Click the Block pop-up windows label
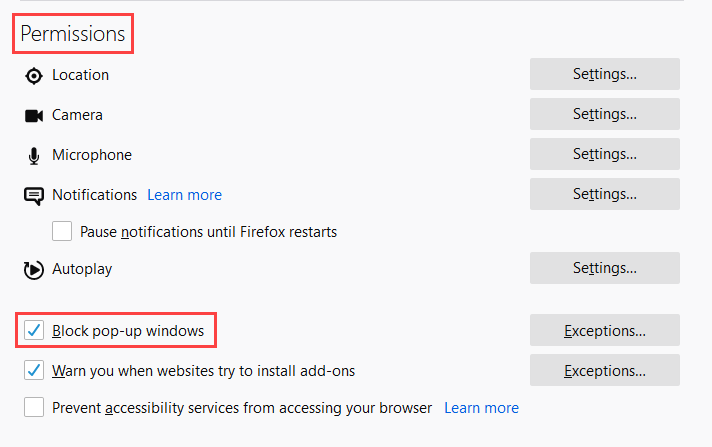 click(128, 330)
